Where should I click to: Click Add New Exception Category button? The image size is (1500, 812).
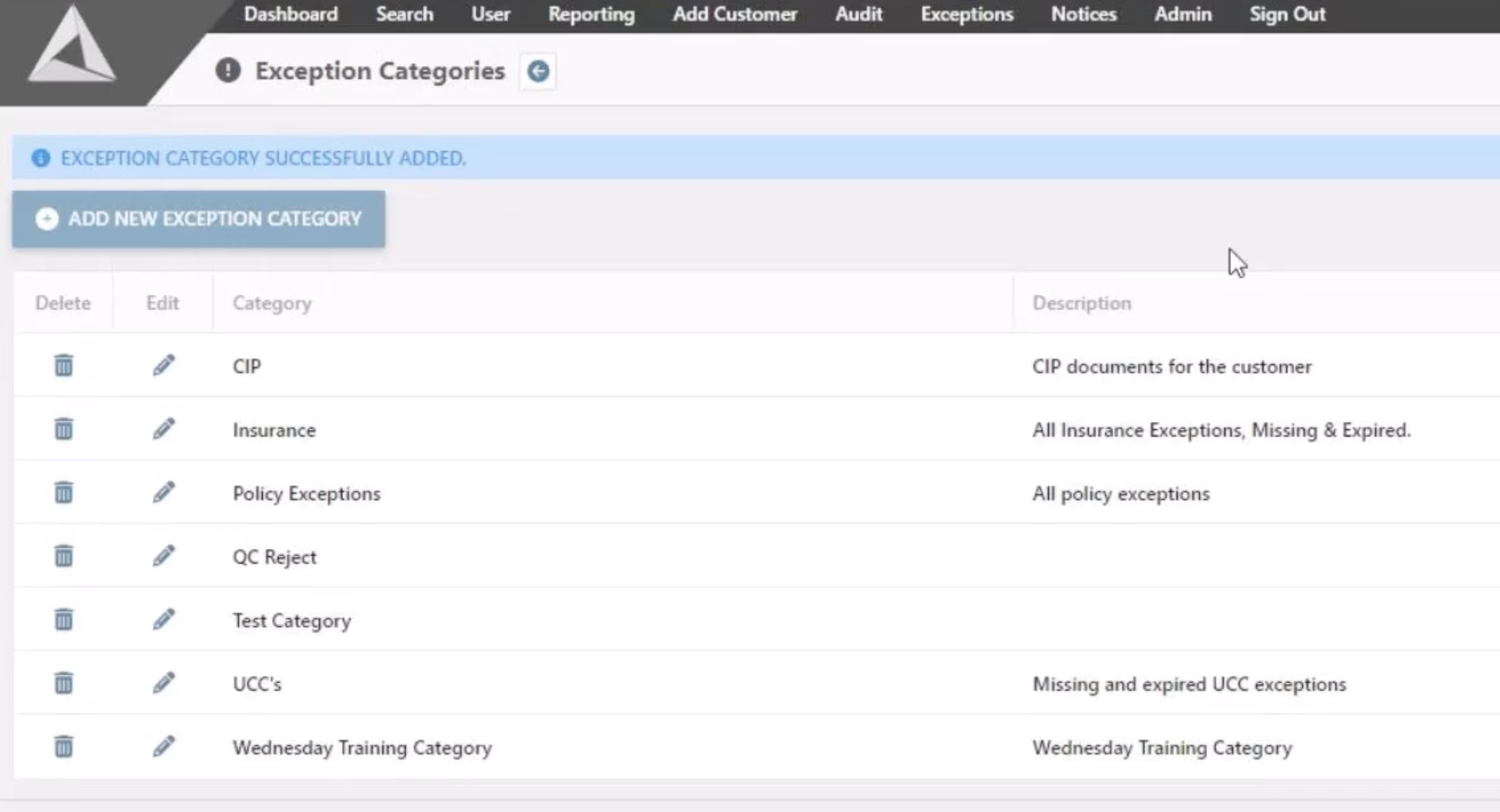(x=199, y=219)
